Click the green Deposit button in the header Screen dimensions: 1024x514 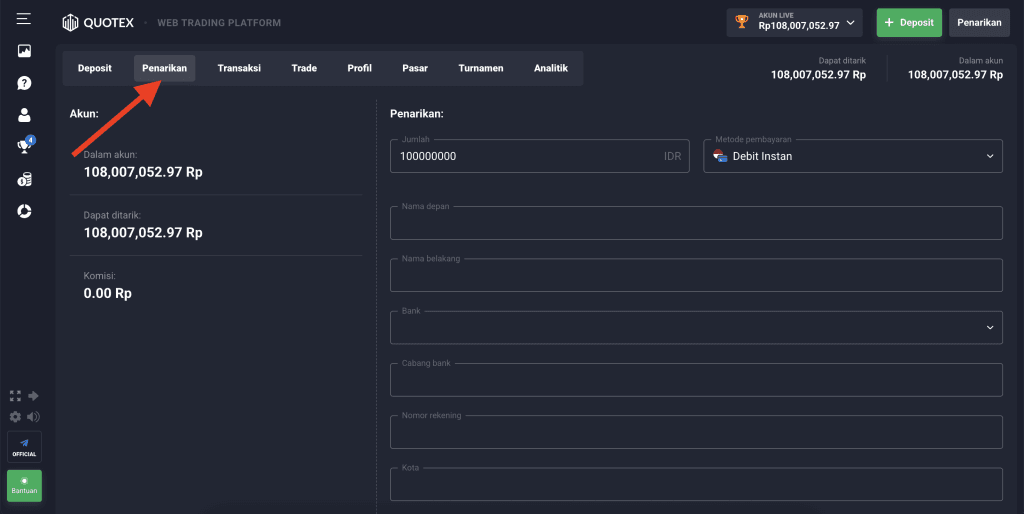[x=909, y=23]
